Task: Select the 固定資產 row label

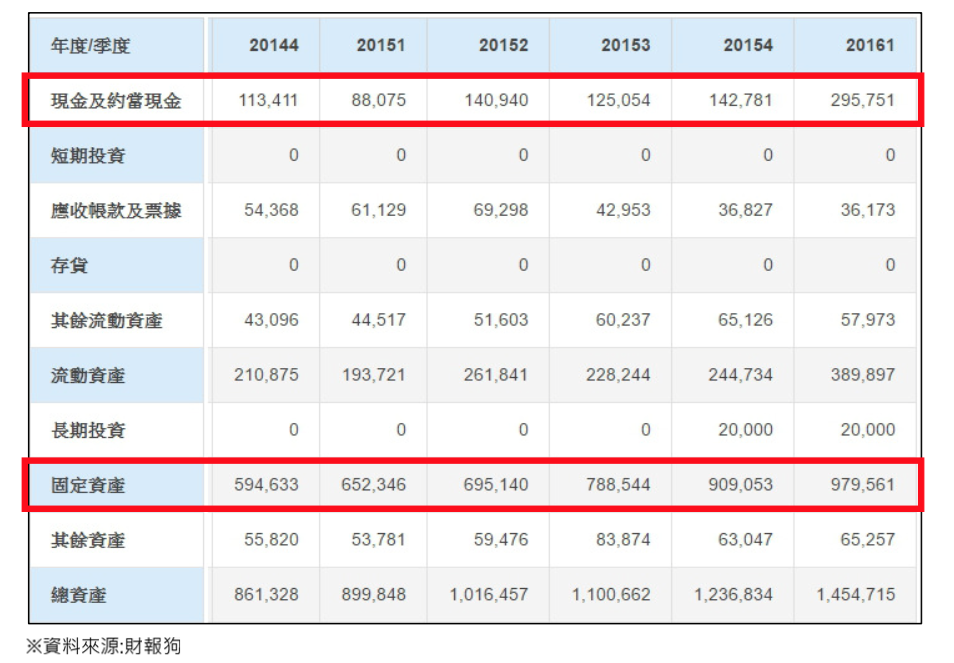Action: 89,486
